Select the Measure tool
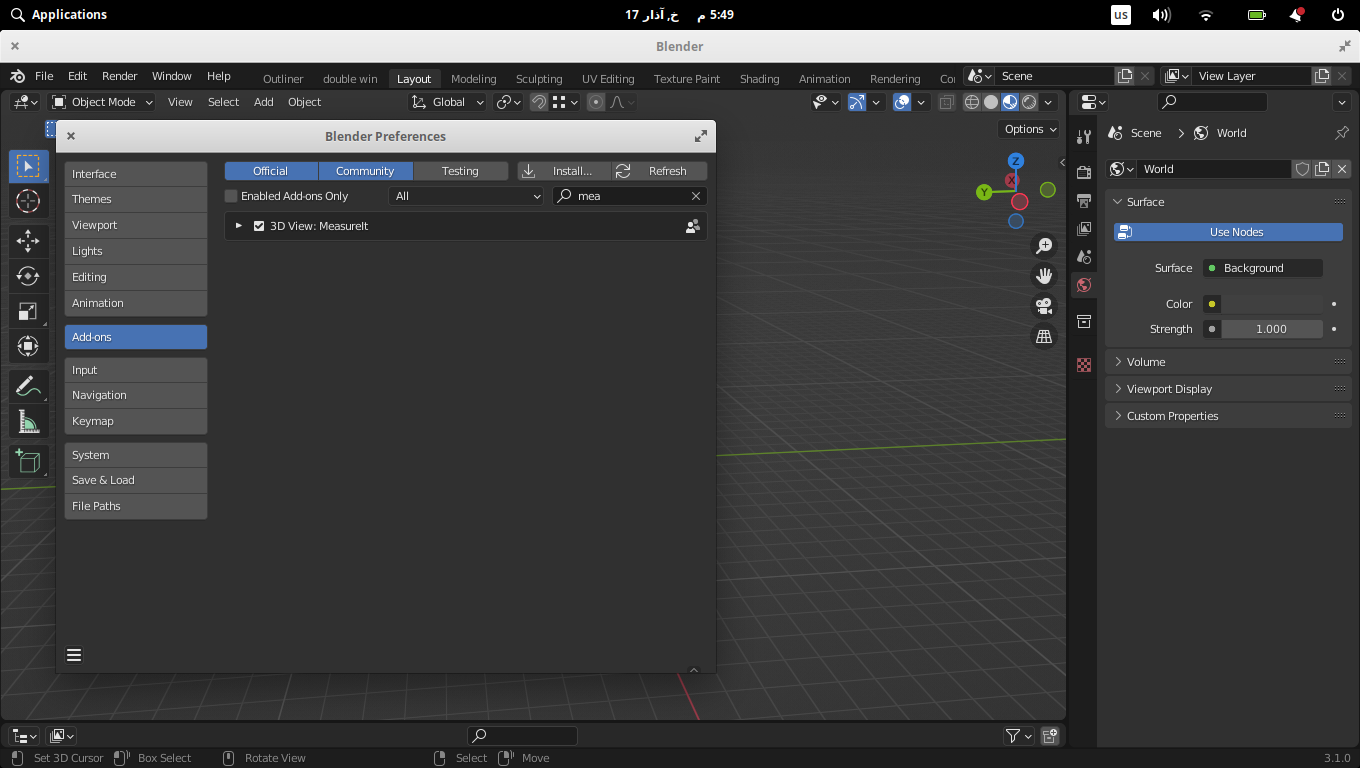The image size is (1360, 768). tap(28, 422)
